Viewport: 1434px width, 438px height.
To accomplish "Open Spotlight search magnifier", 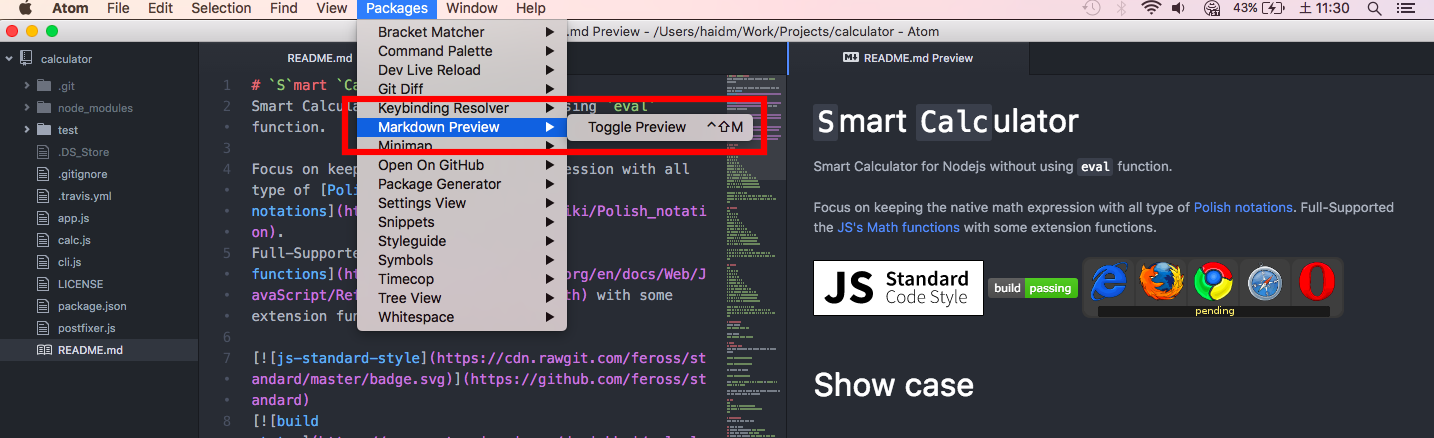I will pos(1375,8).
